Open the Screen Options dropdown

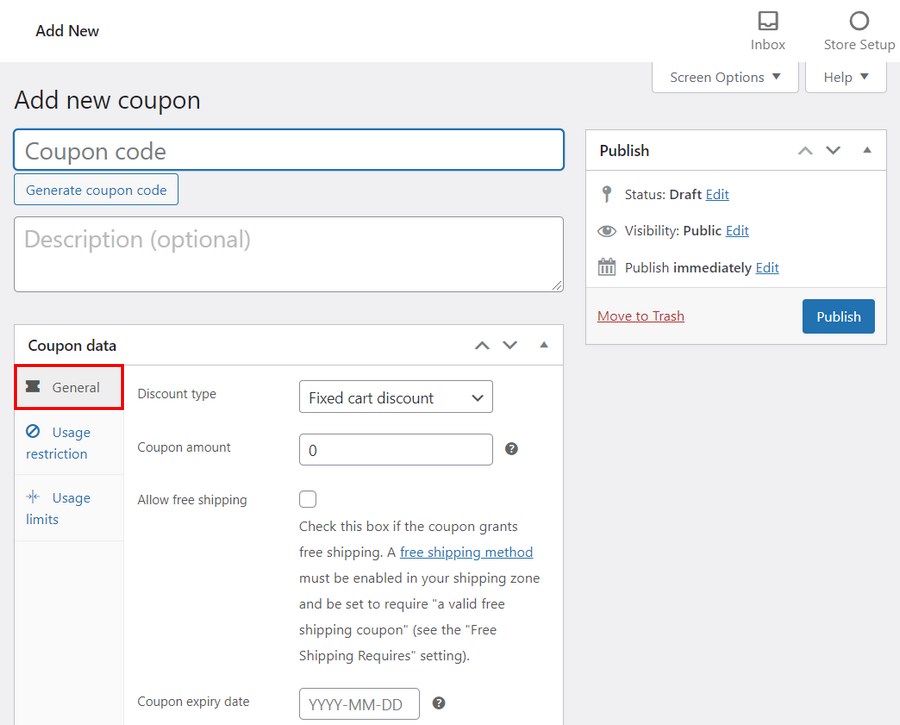pyautogui.click(x=724, y=76)
